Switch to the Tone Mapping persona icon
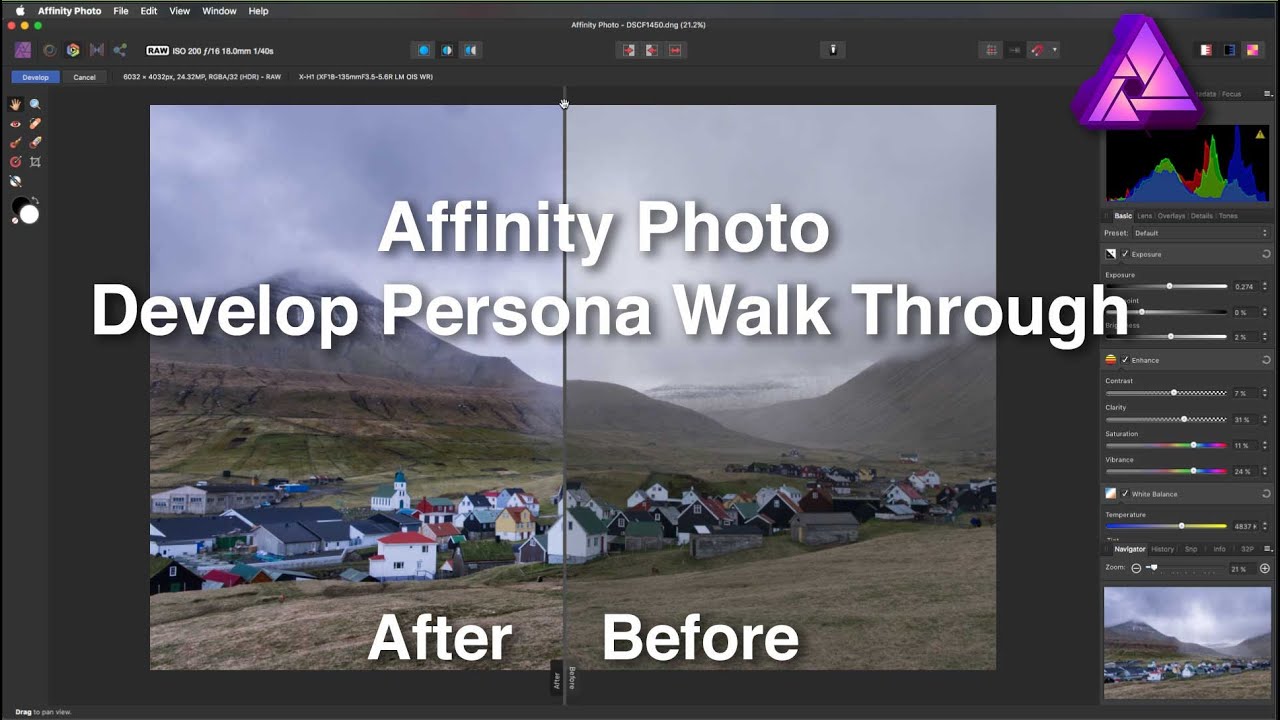This screenshot has height=720, width=1280. (x=97, y=50)
